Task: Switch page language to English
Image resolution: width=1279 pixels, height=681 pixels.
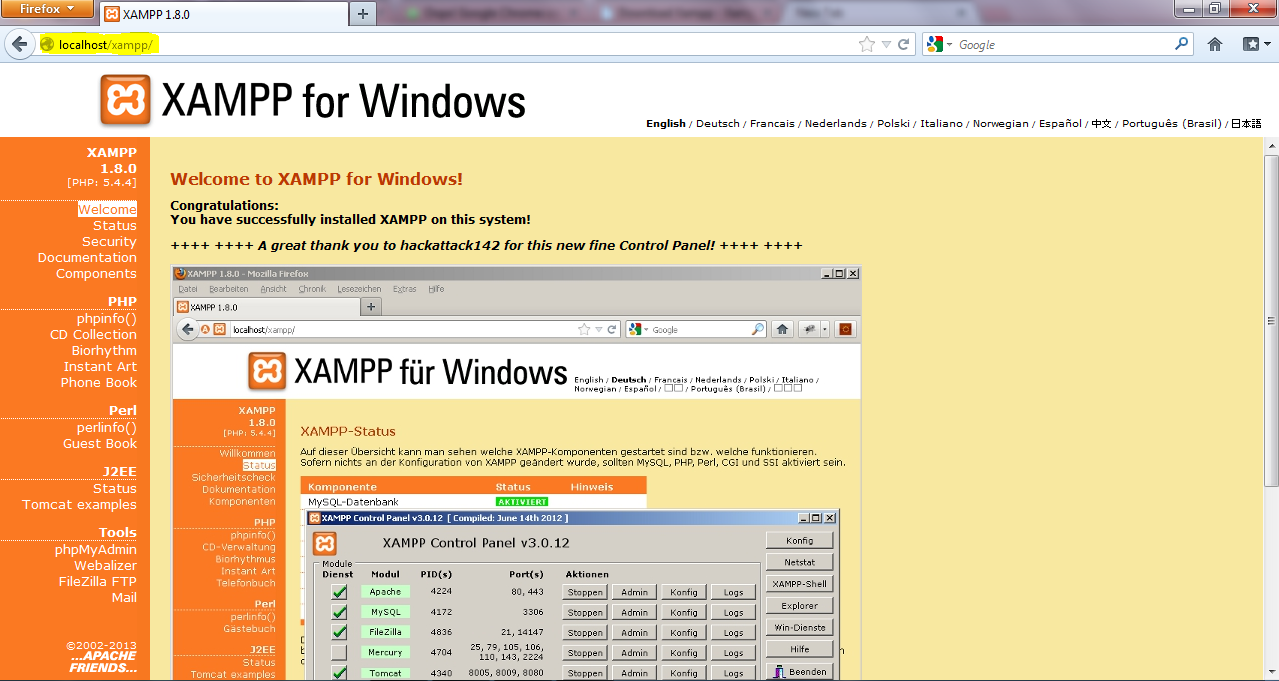Action: (666, 124)
